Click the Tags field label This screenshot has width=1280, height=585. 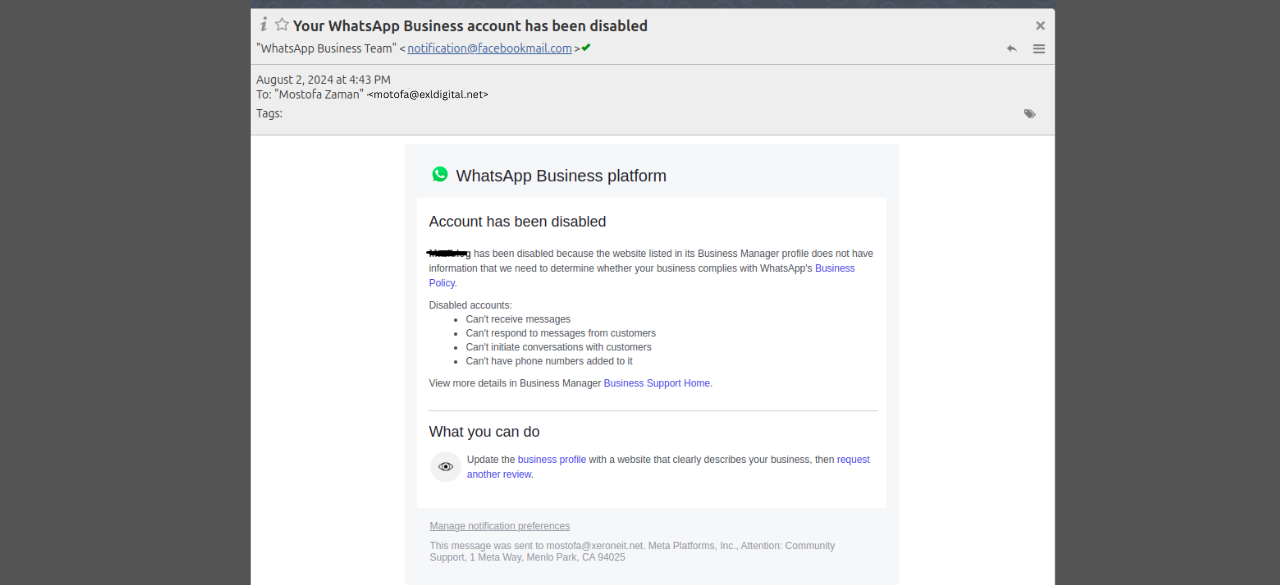coord(269,113)
